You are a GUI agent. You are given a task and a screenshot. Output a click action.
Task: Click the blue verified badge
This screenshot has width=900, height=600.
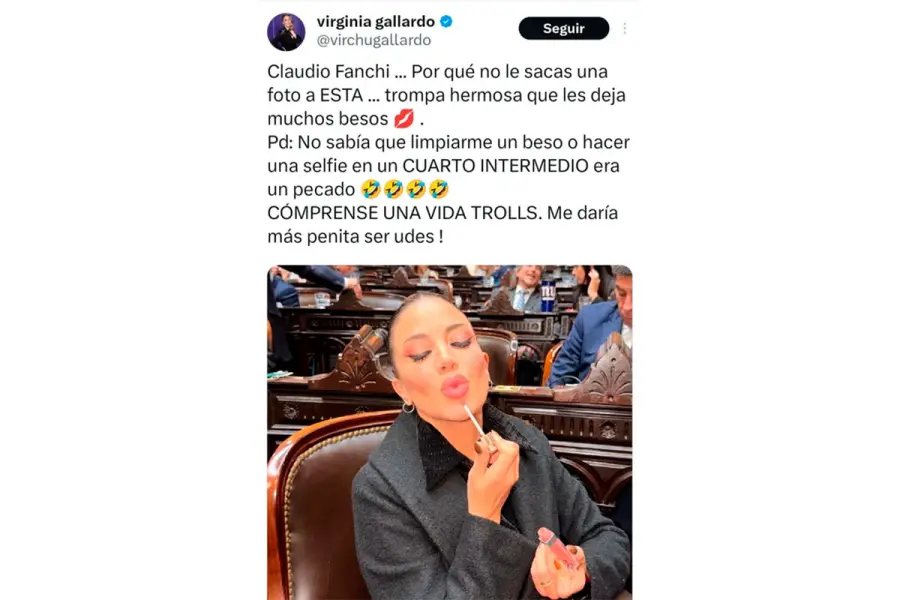click(446, 22)
